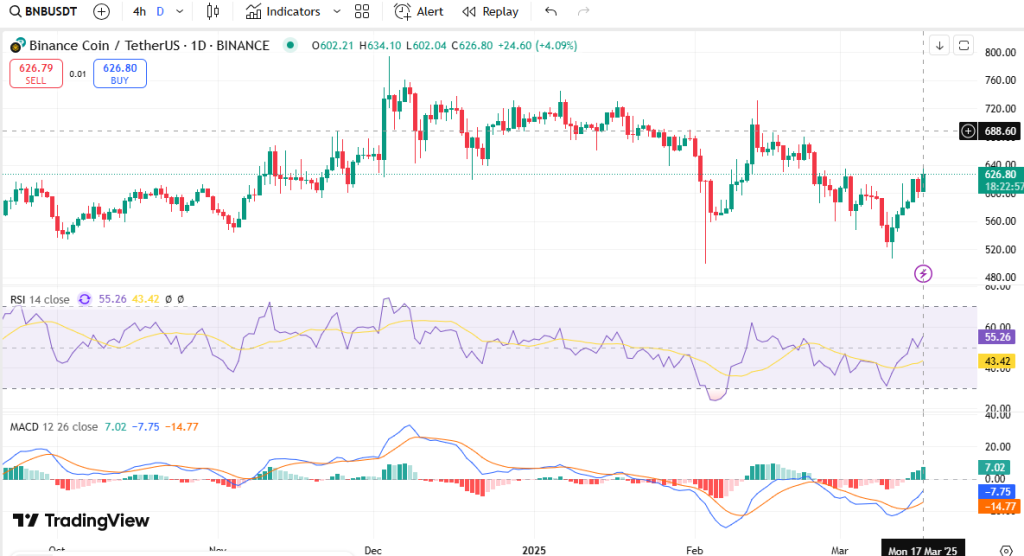Expand the timeframe dropdown arrow
1024x556 pixels.
pos(180,11)
